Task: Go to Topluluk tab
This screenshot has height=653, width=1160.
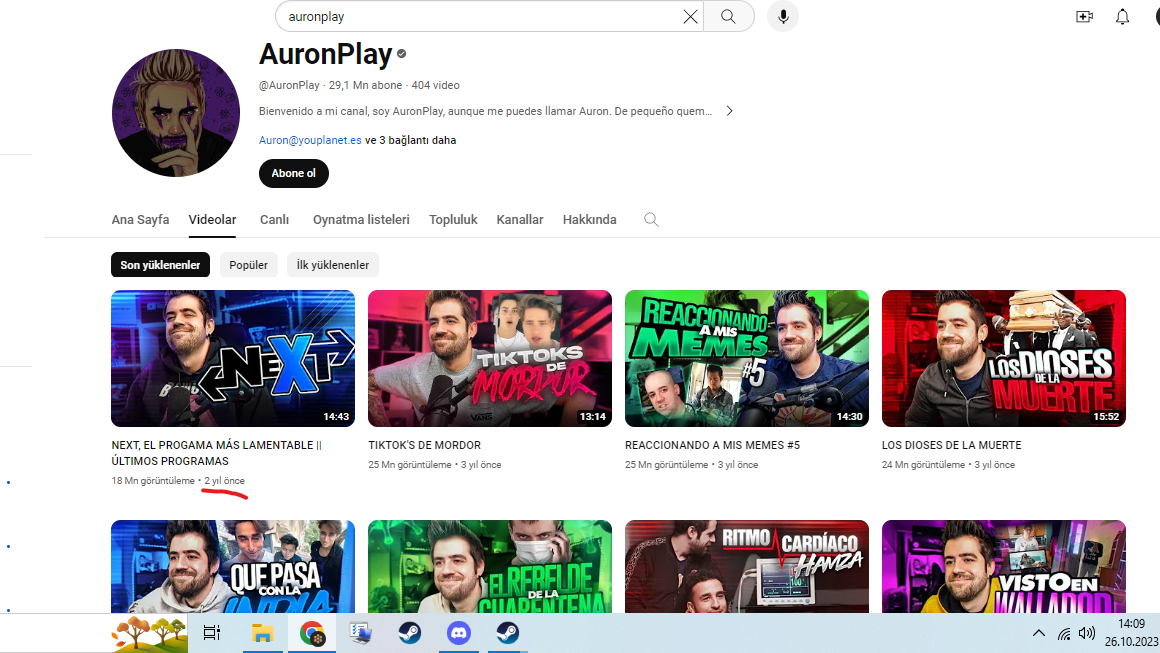Action: [x=453, y=220]
